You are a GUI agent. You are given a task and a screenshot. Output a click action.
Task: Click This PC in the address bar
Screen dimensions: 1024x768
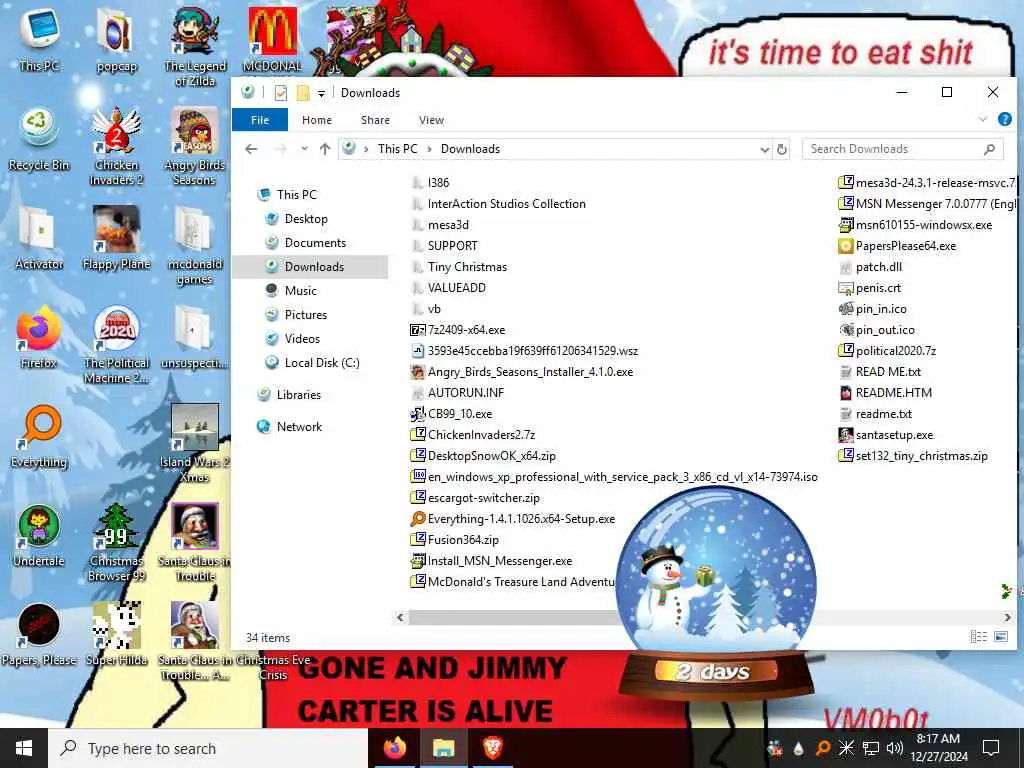coord(397,149)
